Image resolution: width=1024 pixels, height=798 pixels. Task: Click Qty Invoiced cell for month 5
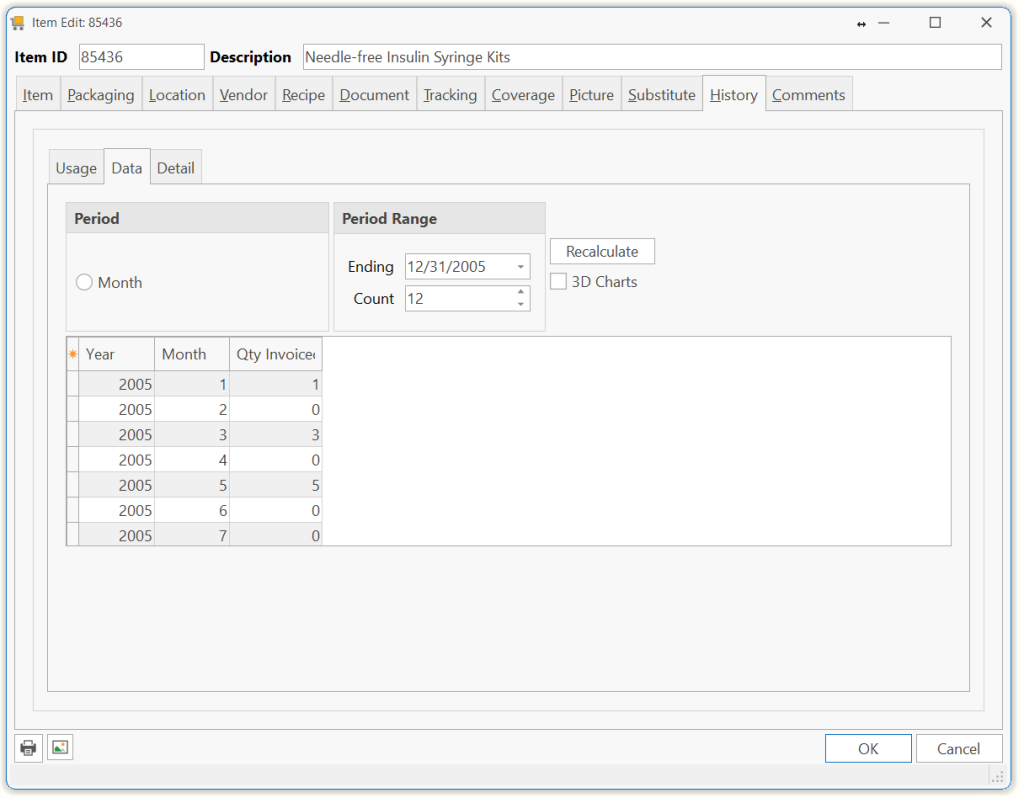(276, 485)
